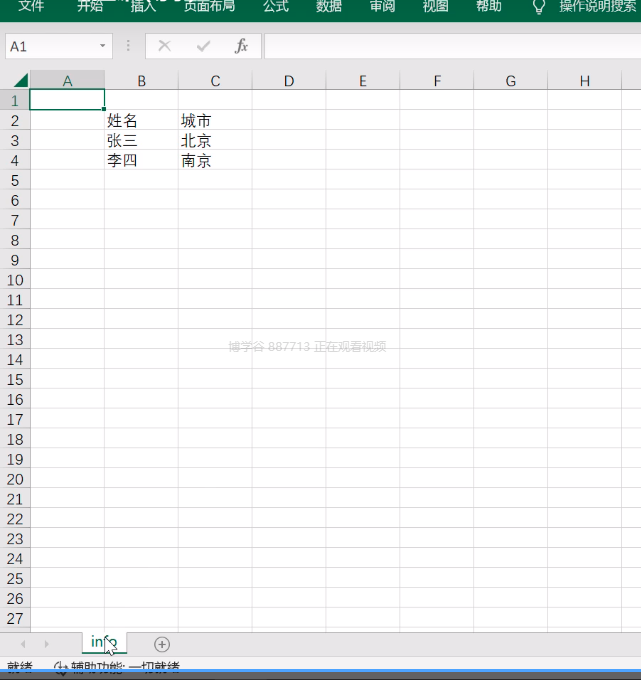The image size is (641, 680).
Task: Click the Select All triangle corner
Action: (x=21, y=80)
